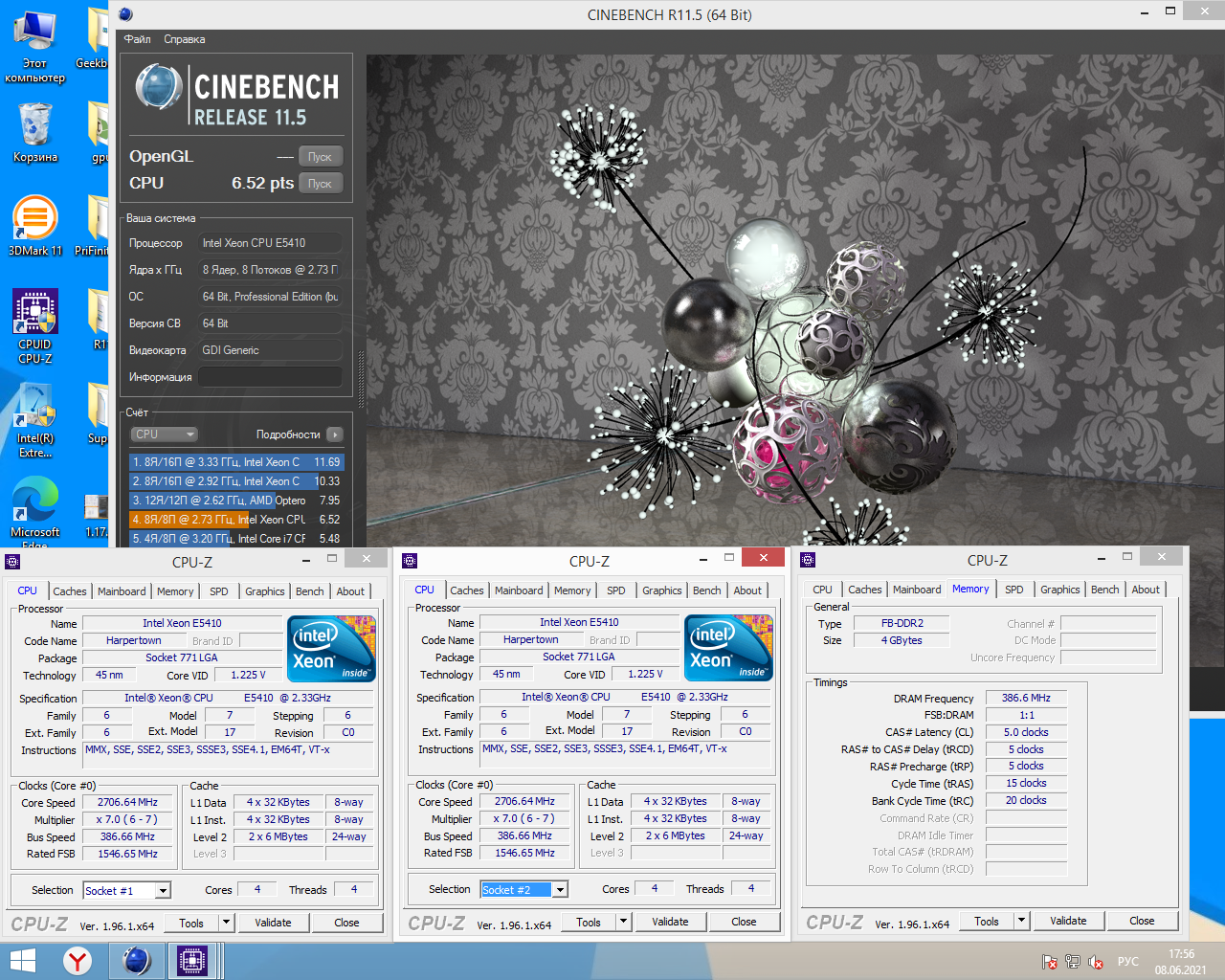Click system menu icon of right CPU-Z window
1225x980 pixels.
tap(808, 560)
